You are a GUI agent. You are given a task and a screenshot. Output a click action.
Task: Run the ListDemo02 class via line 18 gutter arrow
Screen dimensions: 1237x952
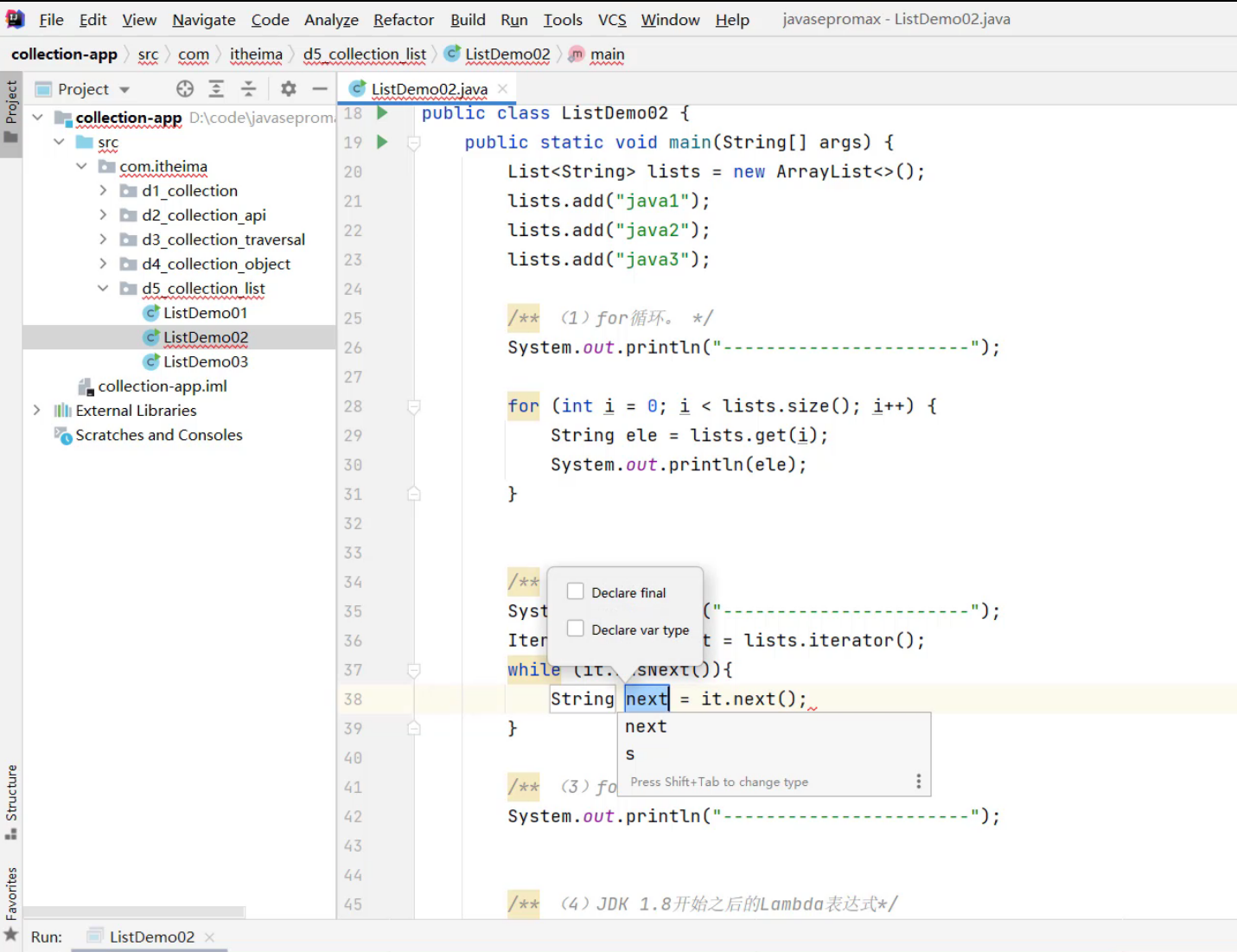pos(382,113)
